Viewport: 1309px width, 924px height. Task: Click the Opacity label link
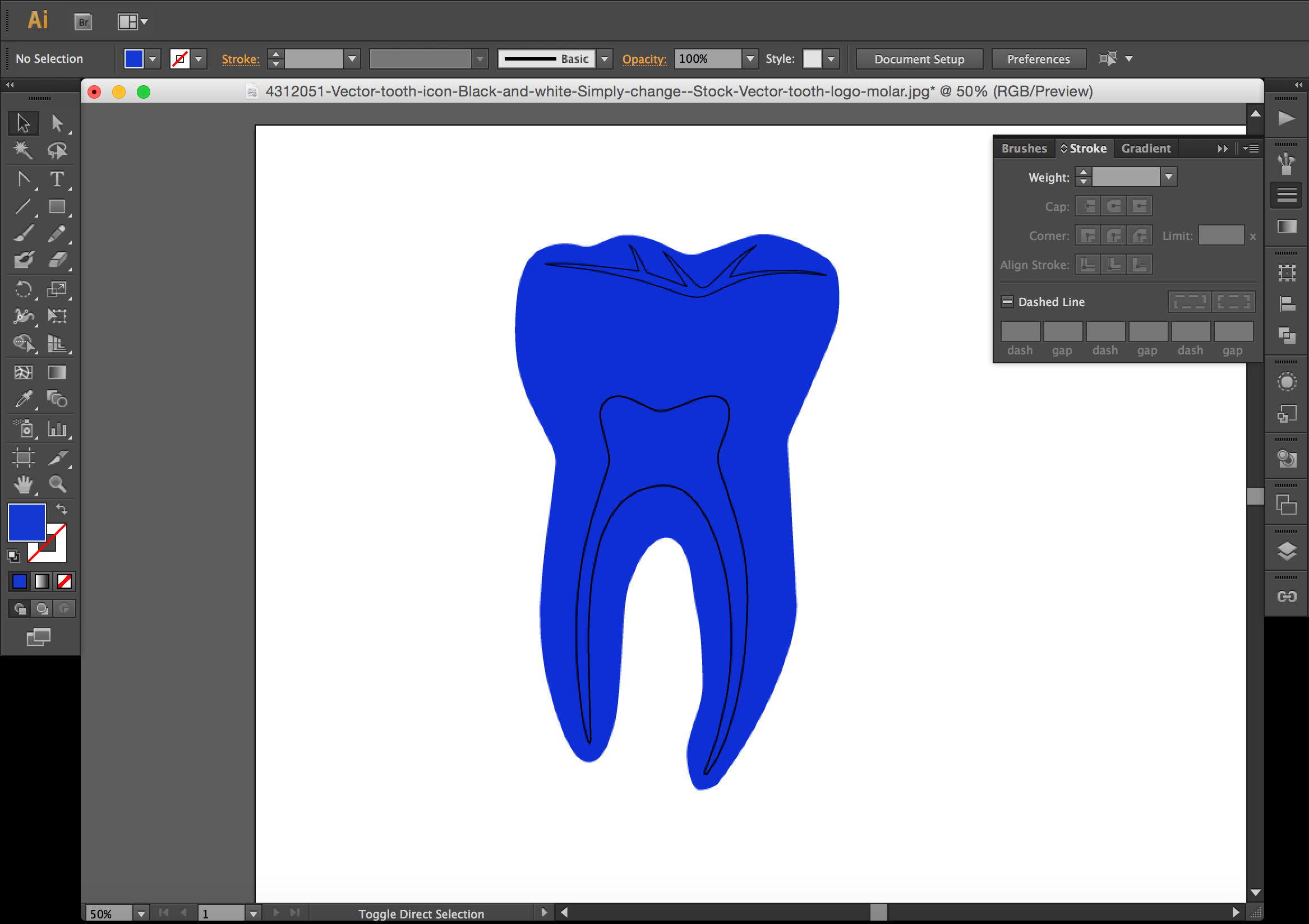644,59
